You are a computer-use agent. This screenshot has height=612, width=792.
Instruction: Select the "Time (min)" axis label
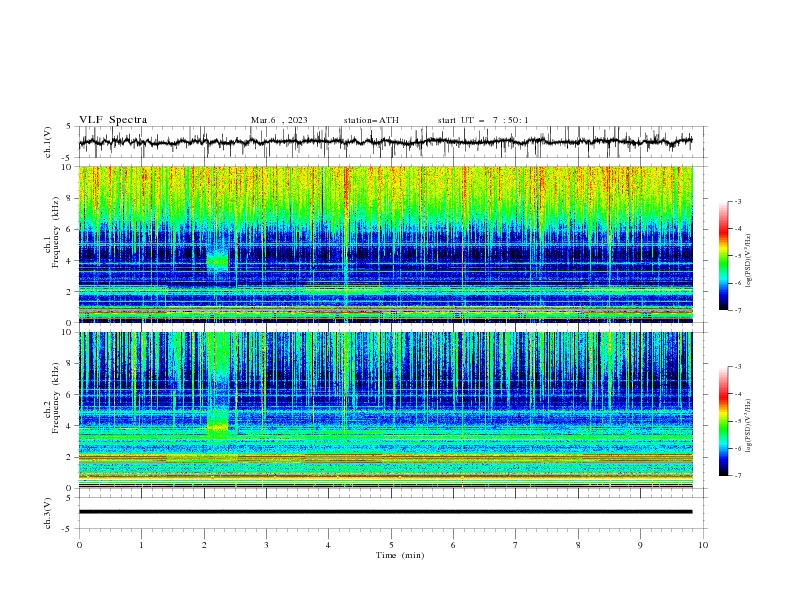click(x=400, y=555)
